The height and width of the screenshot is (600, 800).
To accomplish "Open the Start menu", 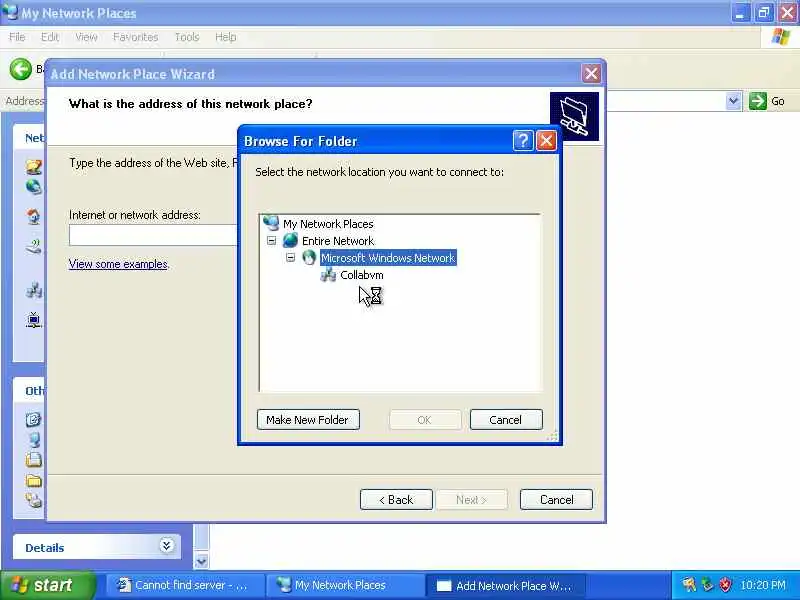I will (47, 585).
